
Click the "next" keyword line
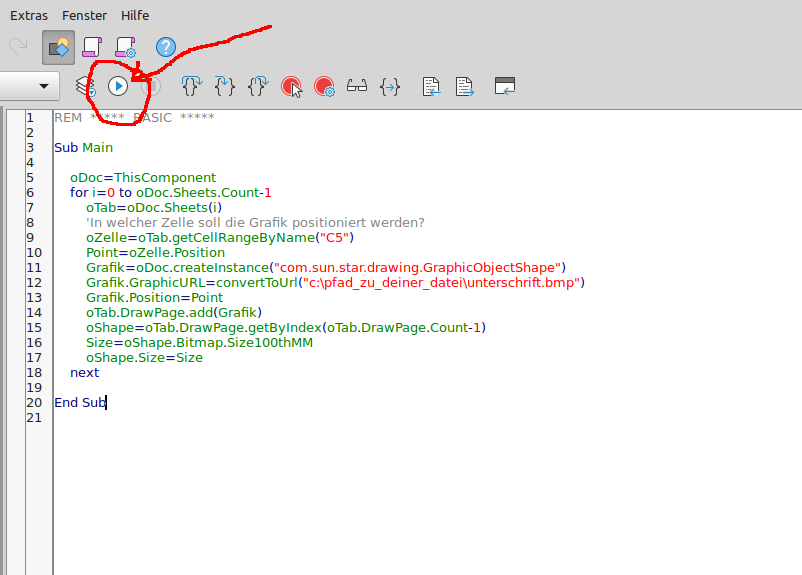pyautogui.click(x=84, y=372)
